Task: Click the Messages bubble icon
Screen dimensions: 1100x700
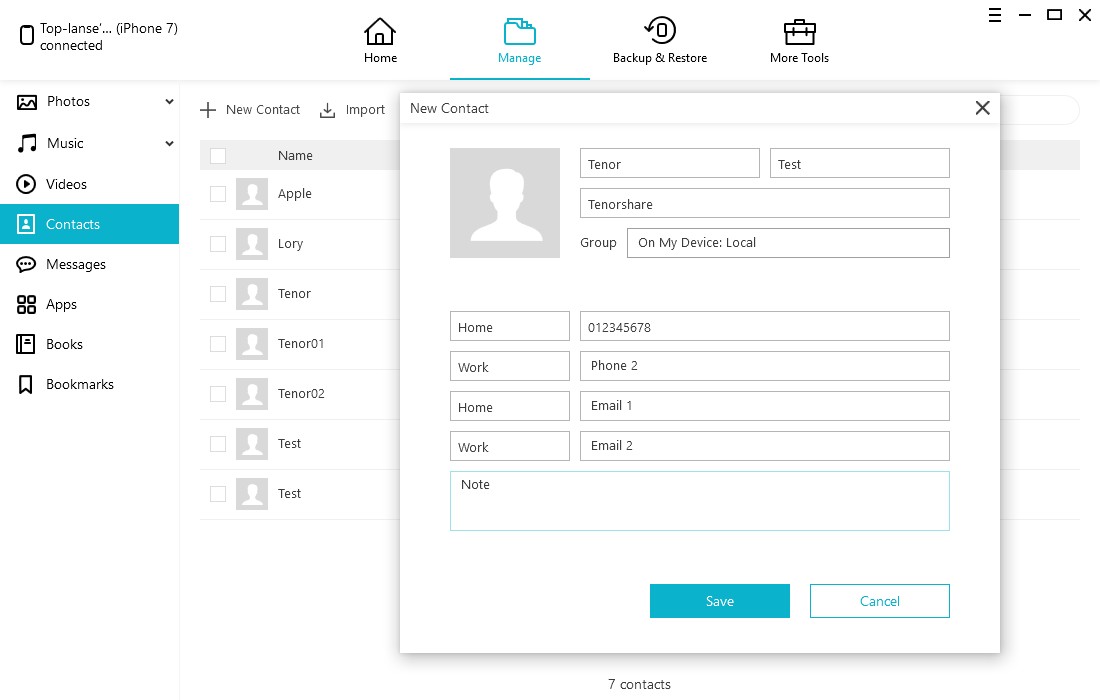Action: (x=26, y=264)
